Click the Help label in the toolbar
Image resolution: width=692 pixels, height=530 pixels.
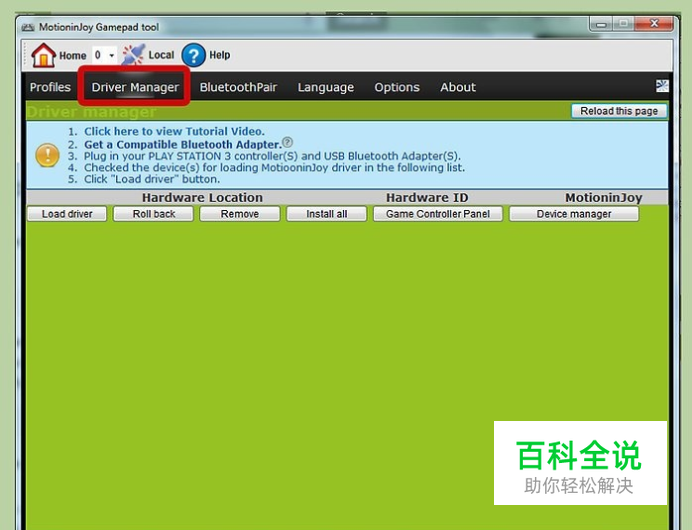[x=219, y=55]
